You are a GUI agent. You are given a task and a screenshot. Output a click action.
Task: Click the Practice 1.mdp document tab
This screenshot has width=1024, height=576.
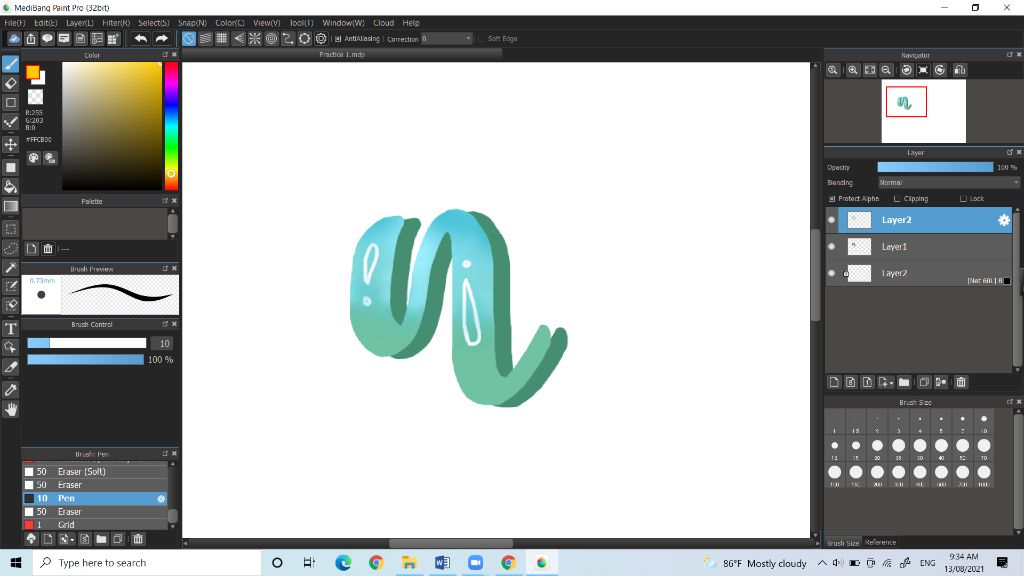click(342, 54)
